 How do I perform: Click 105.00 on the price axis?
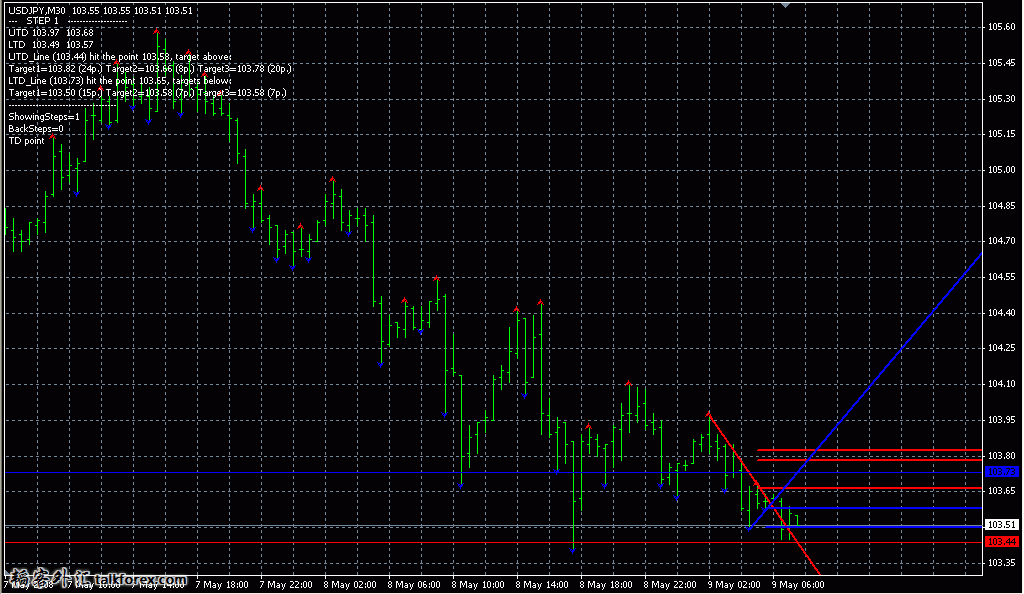click(x=1002, y=170)
